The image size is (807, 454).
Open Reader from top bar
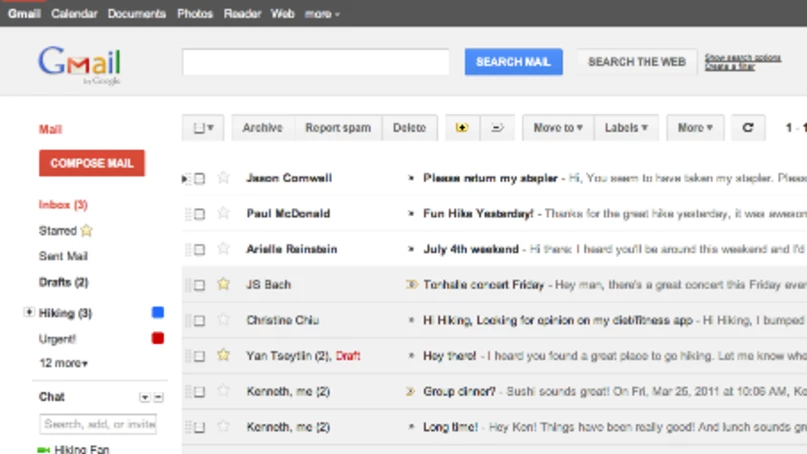pyautogui.click(x=242, y=14)
